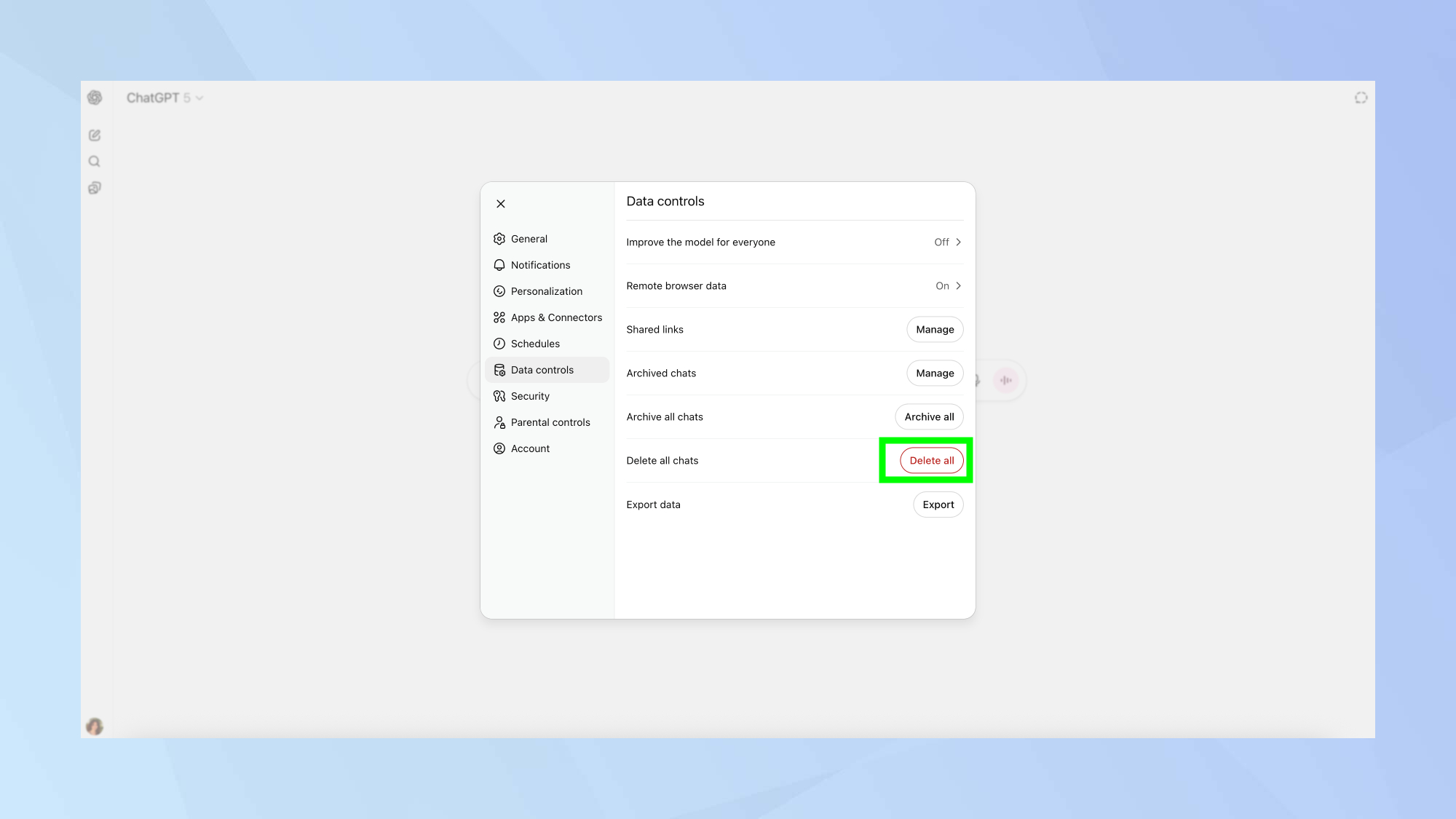Open the Security settings section
1456x819 pixels.
click(530, 396)
